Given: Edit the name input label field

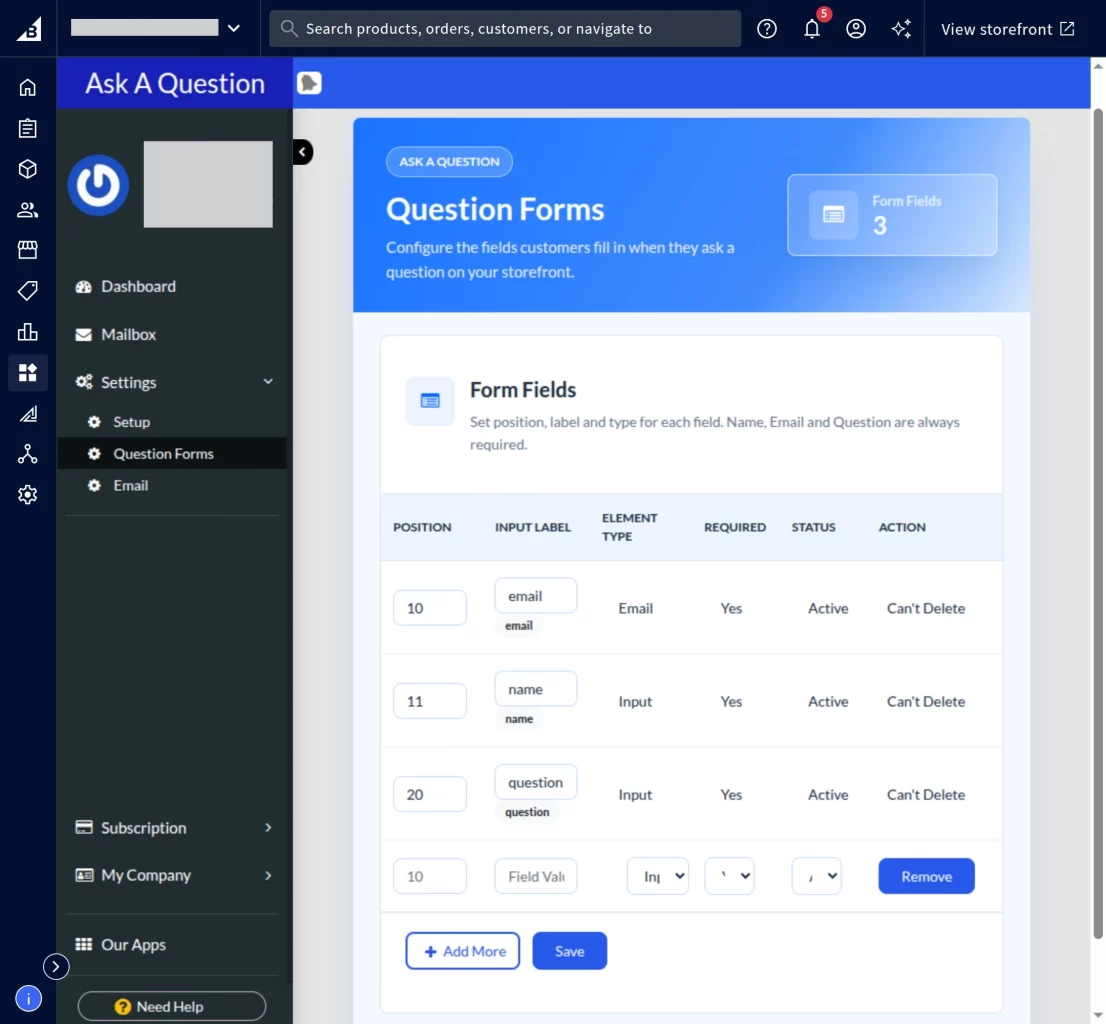Looking at the screenshot, I should (x=535, y=689).
